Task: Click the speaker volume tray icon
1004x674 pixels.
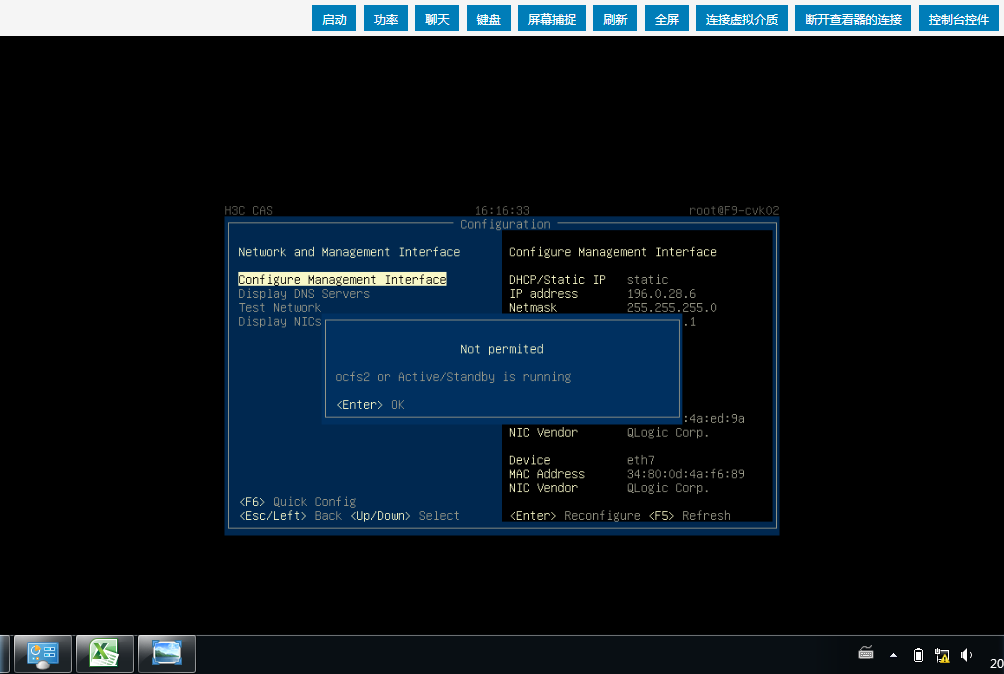Action: [966, 655]
